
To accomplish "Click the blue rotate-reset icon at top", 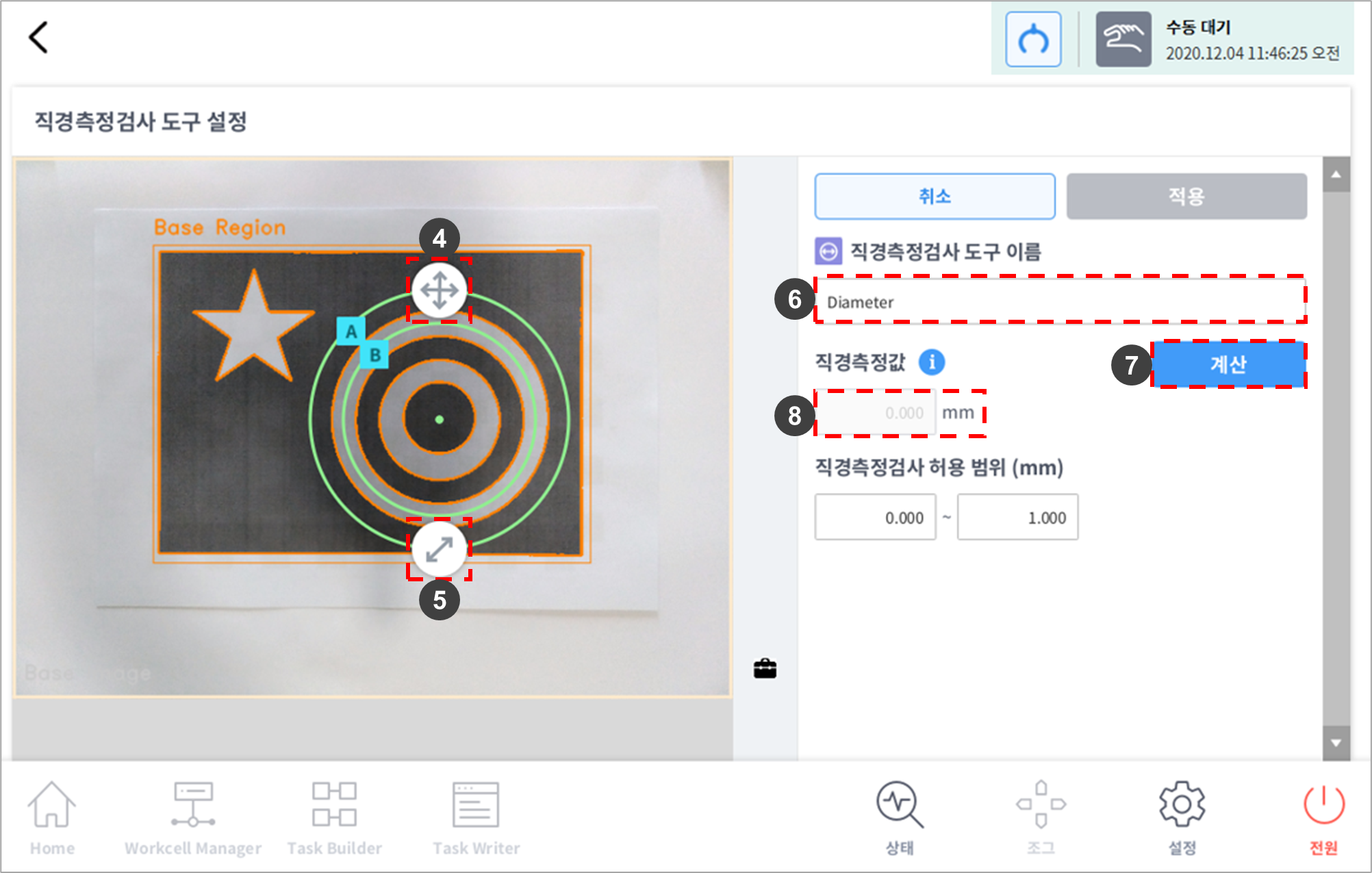I will [x=1032, y=40].
